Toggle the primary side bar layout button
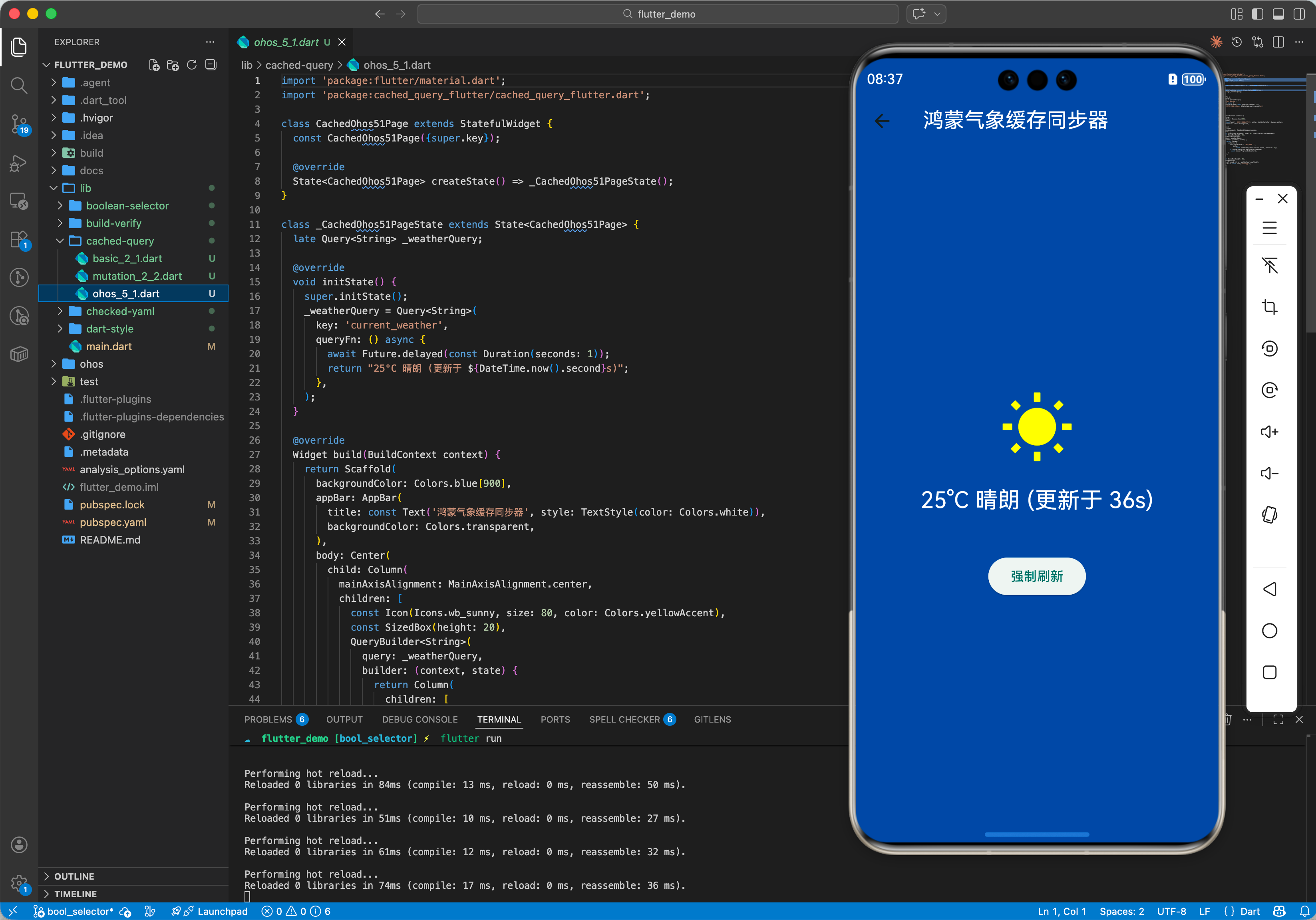Screen dimensions: 1316x920 (1257, 14)
